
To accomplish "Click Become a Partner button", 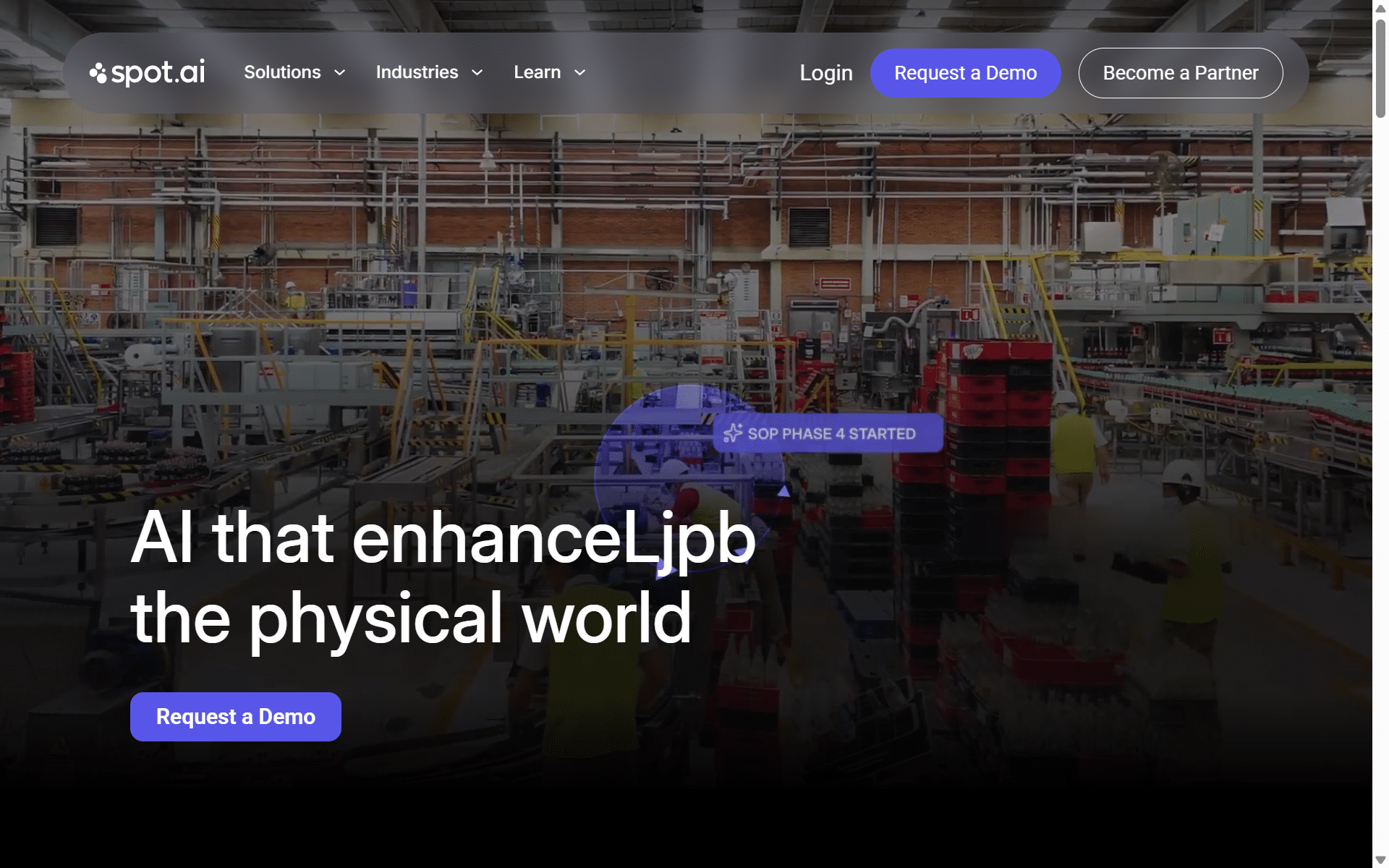I will (x=1181, y=73).
